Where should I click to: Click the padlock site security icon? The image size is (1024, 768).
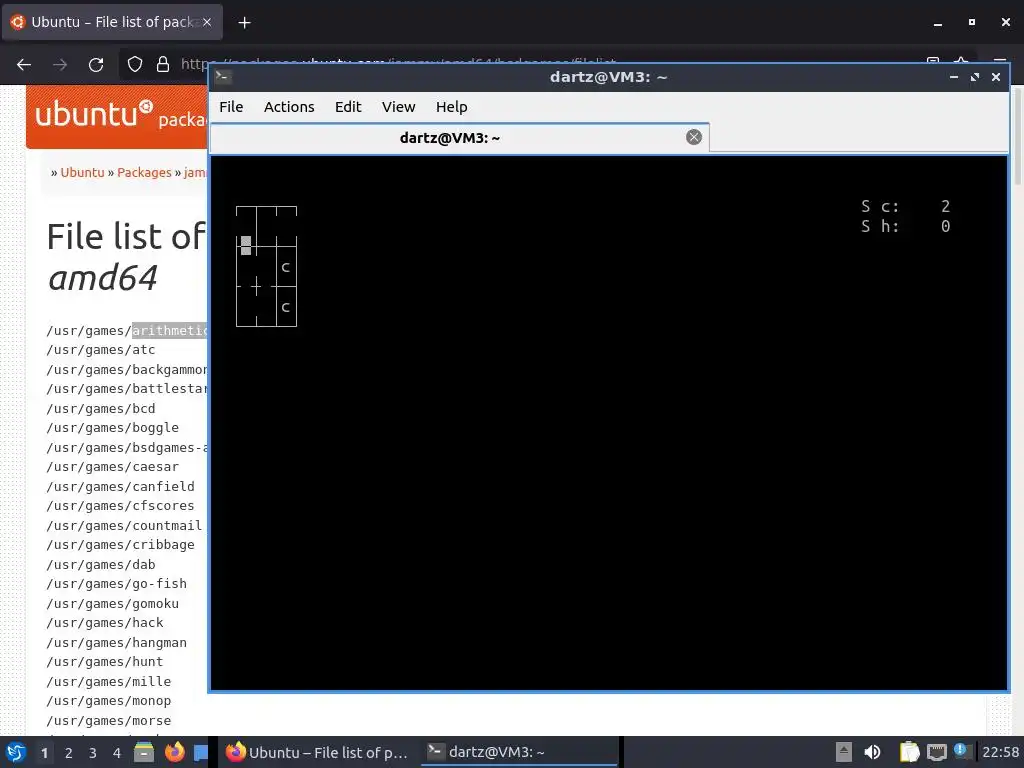click(x=163, y=64)
